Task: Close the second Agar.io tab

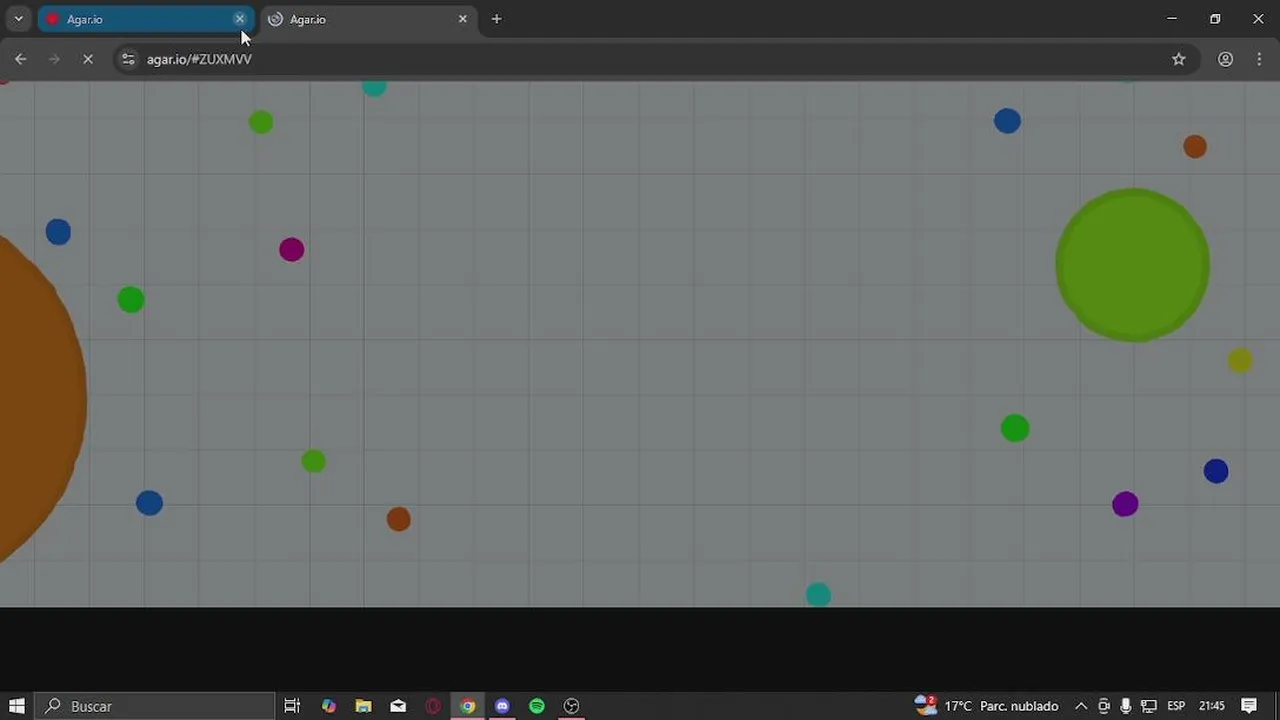Action: (x=462, y=19)
